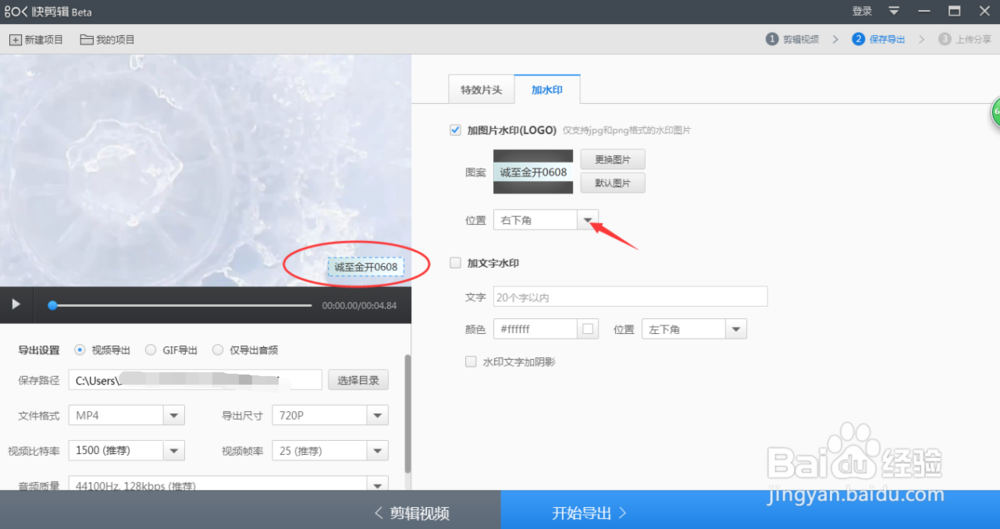The height and width of the screenshot is (529, 1000).
Task: Select the 加水印 tab
Action: 547,89
